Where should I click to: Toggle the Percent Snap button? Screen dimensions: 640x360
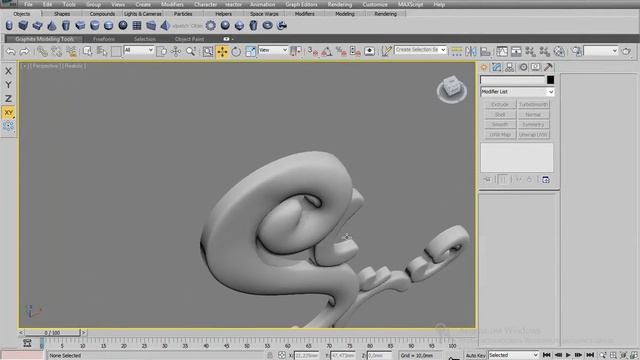(x=341, y=51)
